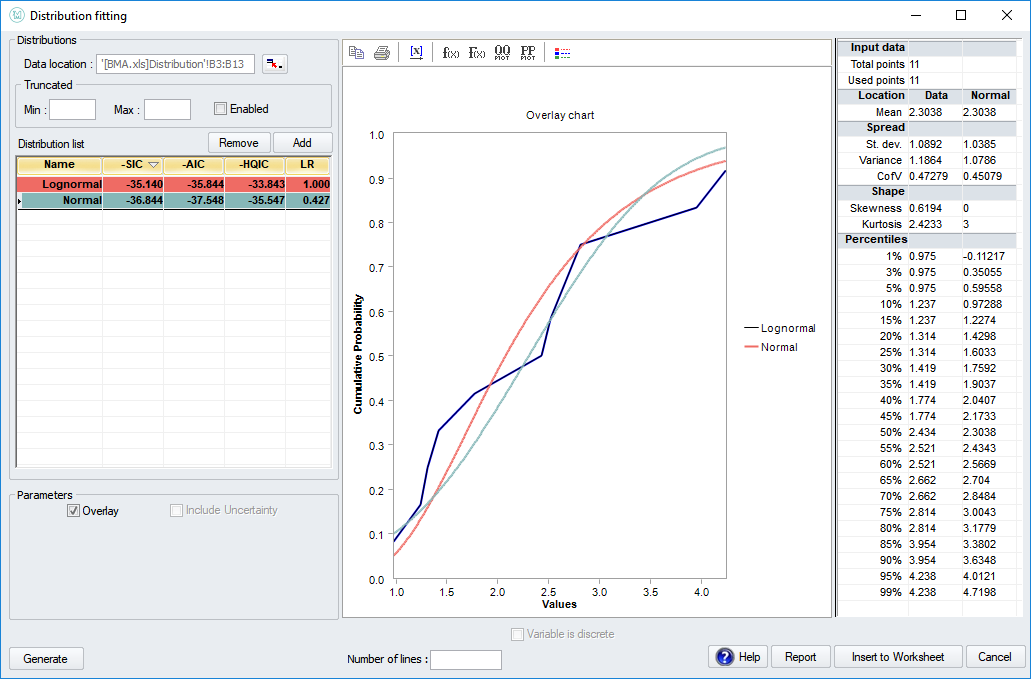Click the Number of lines input field
1031x679 pixels.
click(465, 660)
